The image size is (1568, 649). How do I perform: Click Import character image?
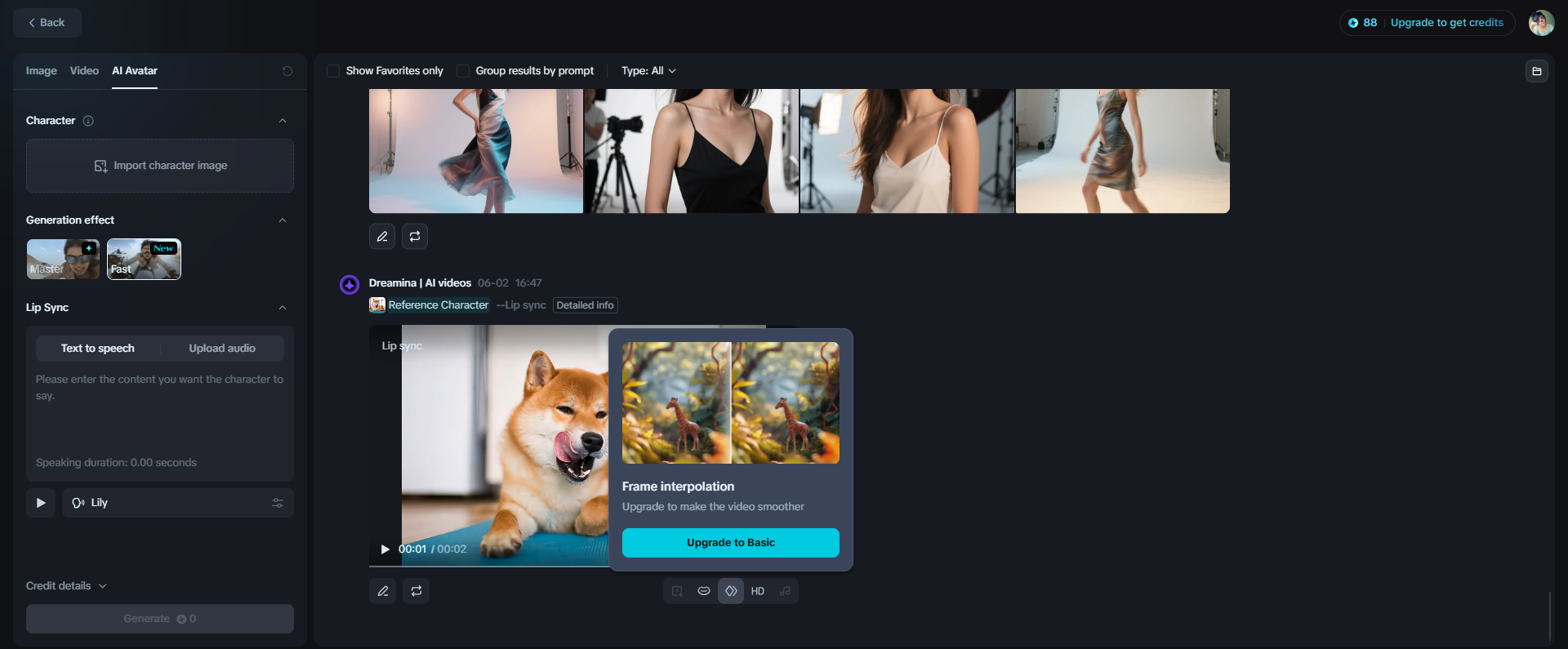pyautogui.click(x=160, y=166)
